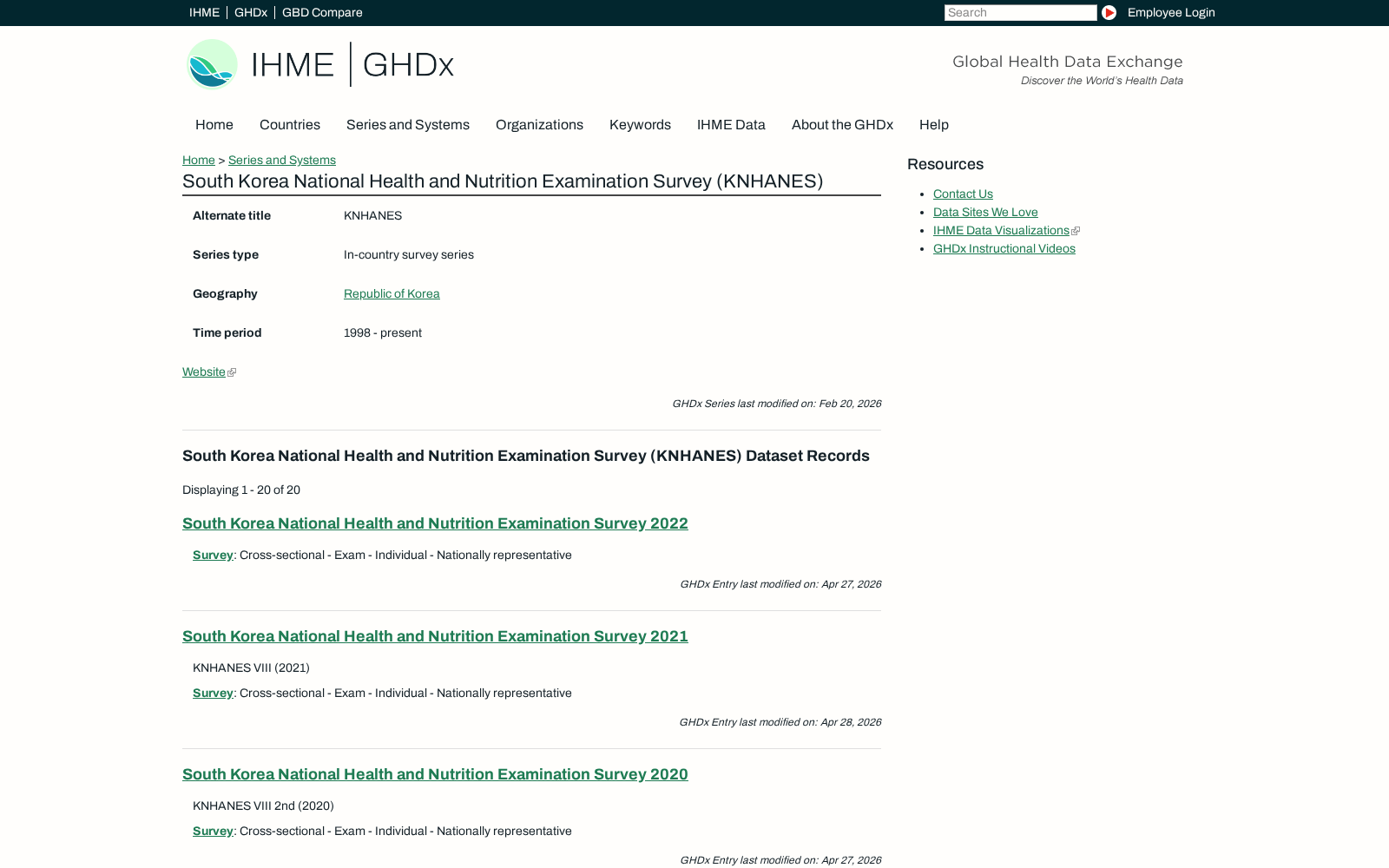This screenshot has height=868, width=1389.
Task: Click Series and Systems breadcrumb link
Action: 282,160
